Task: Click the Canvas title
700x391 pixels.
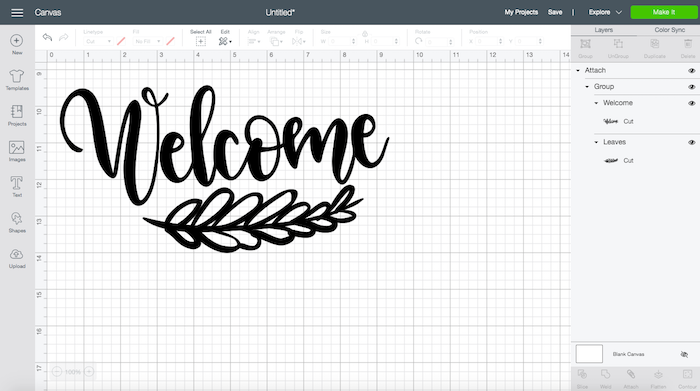Action: [x=48, y=12]
